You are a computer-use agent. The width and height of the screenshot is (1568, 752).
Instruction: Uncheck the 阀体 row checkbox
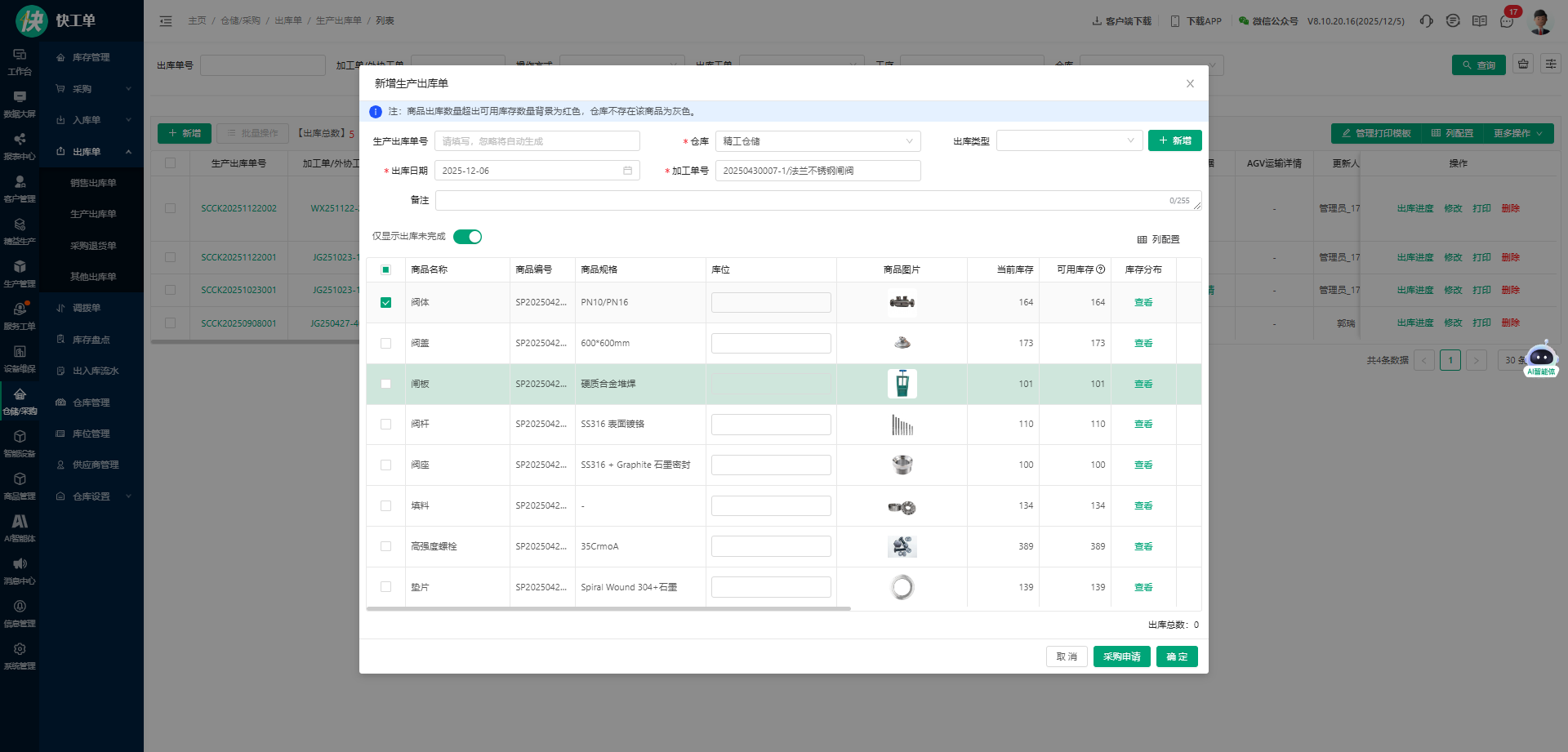[x=386, y=302]
